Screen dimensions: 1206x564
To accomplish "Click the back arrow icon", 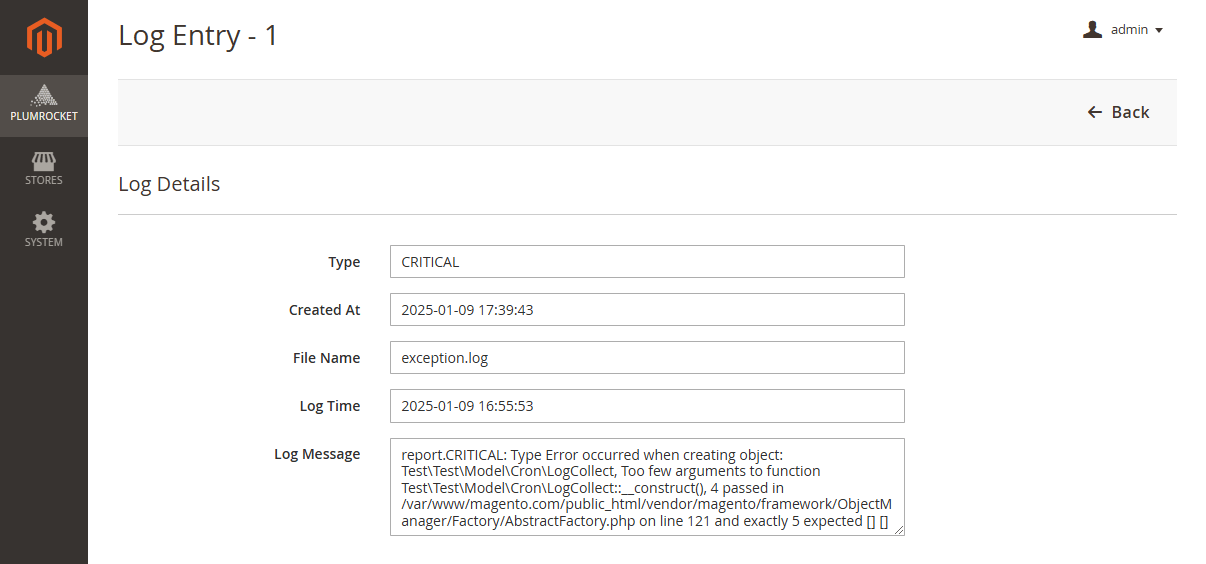I will [x=1095, y=112].
